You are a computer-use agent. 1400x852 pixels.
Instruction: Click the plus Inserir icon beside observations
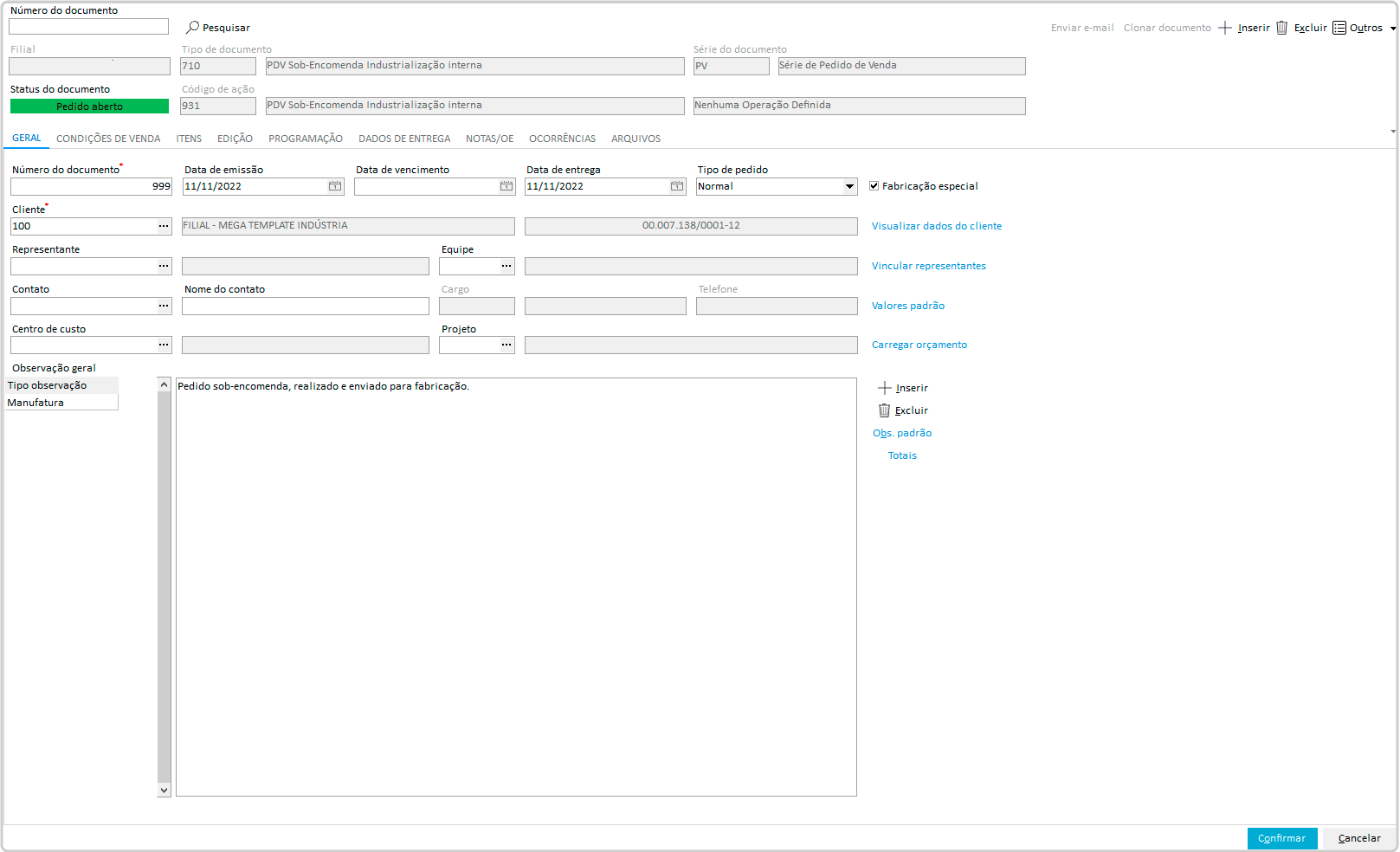point(884,388)
